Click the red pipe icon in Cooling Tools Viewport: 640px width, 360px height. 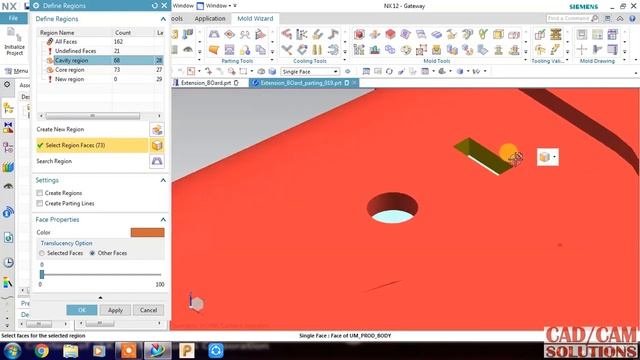click(x=287, y=34)
